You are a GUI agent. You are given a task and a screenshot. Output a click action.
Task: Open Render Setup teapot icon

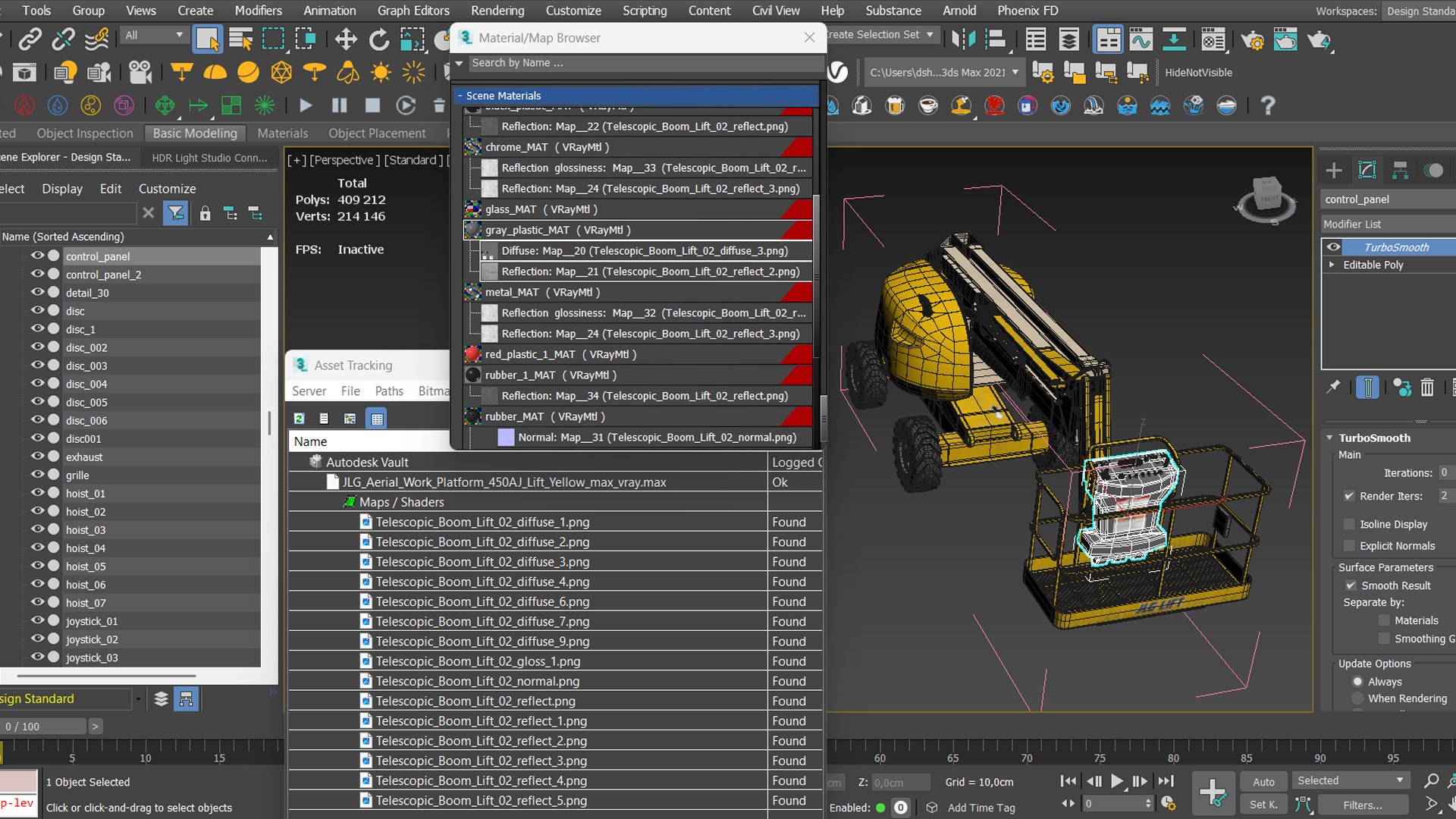1252,39
